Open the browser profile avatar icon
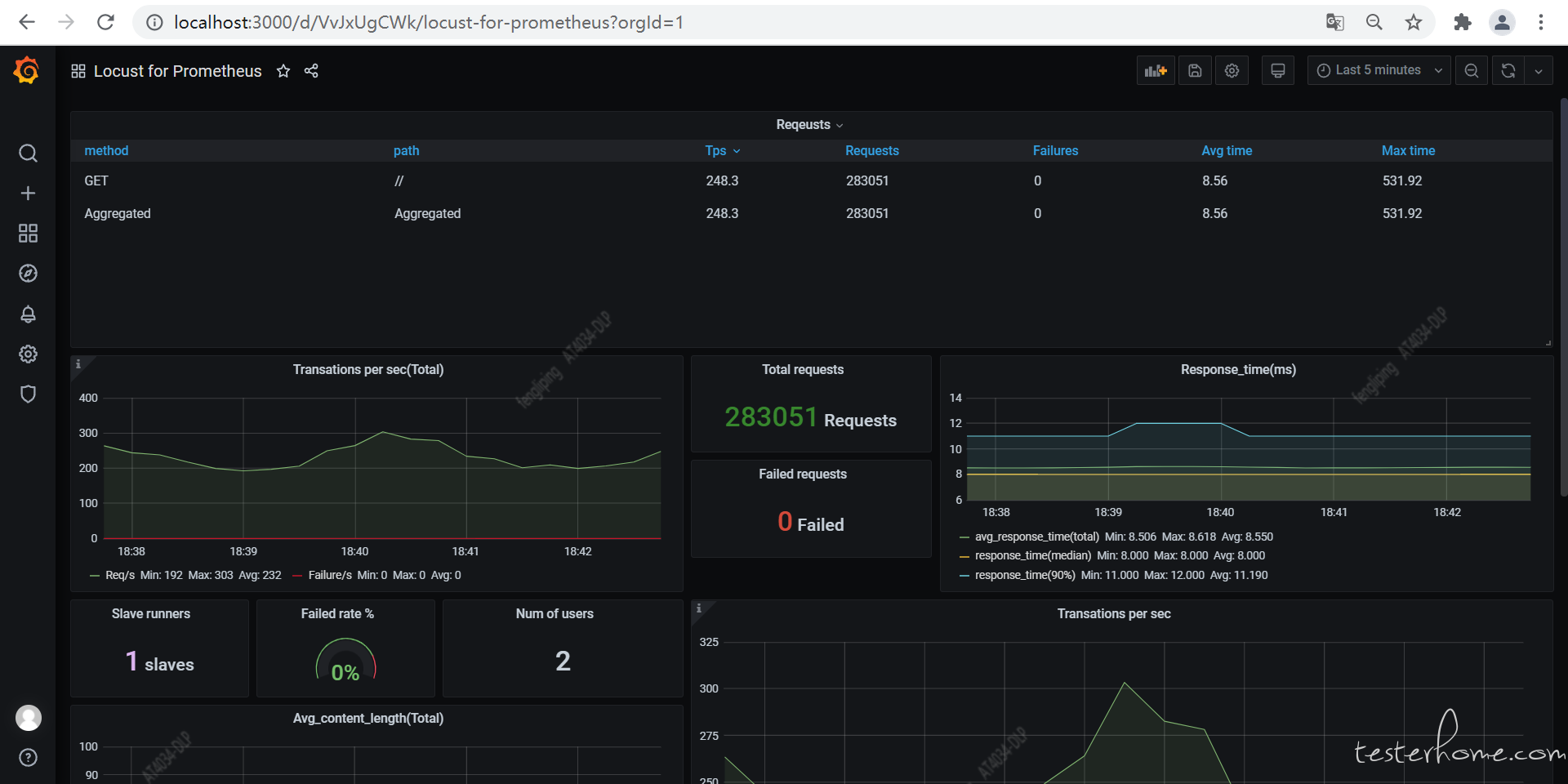 click(1502, 22)
